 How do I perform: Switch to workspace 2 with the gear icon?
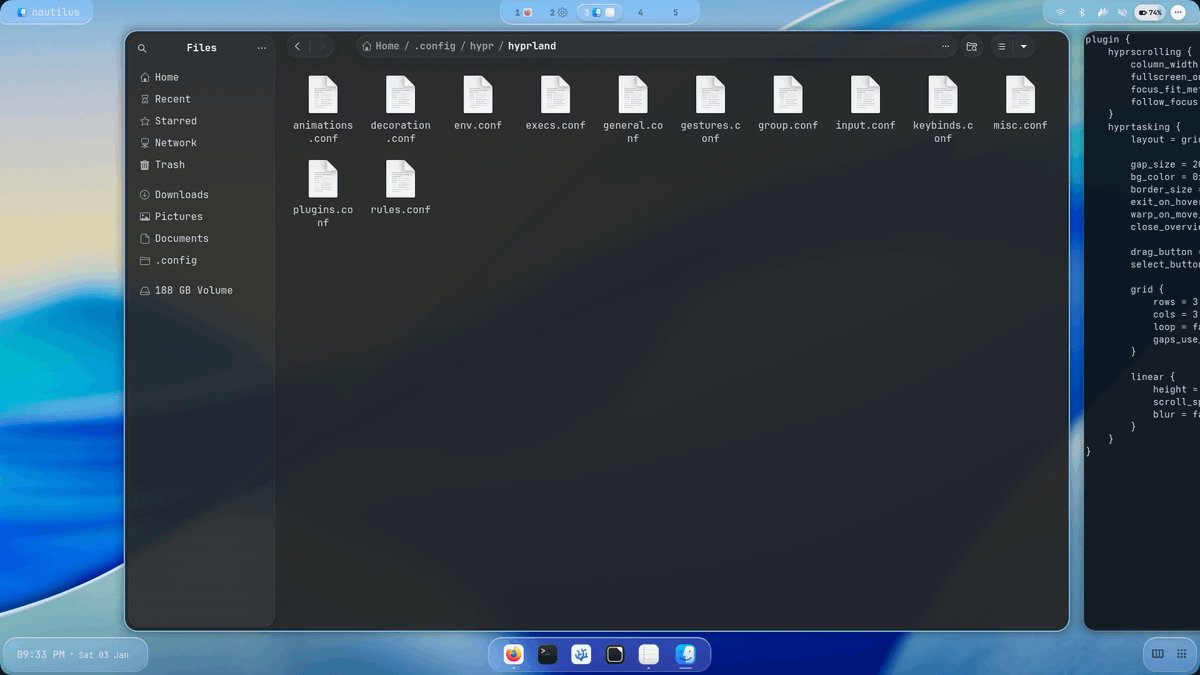[558, 13]
